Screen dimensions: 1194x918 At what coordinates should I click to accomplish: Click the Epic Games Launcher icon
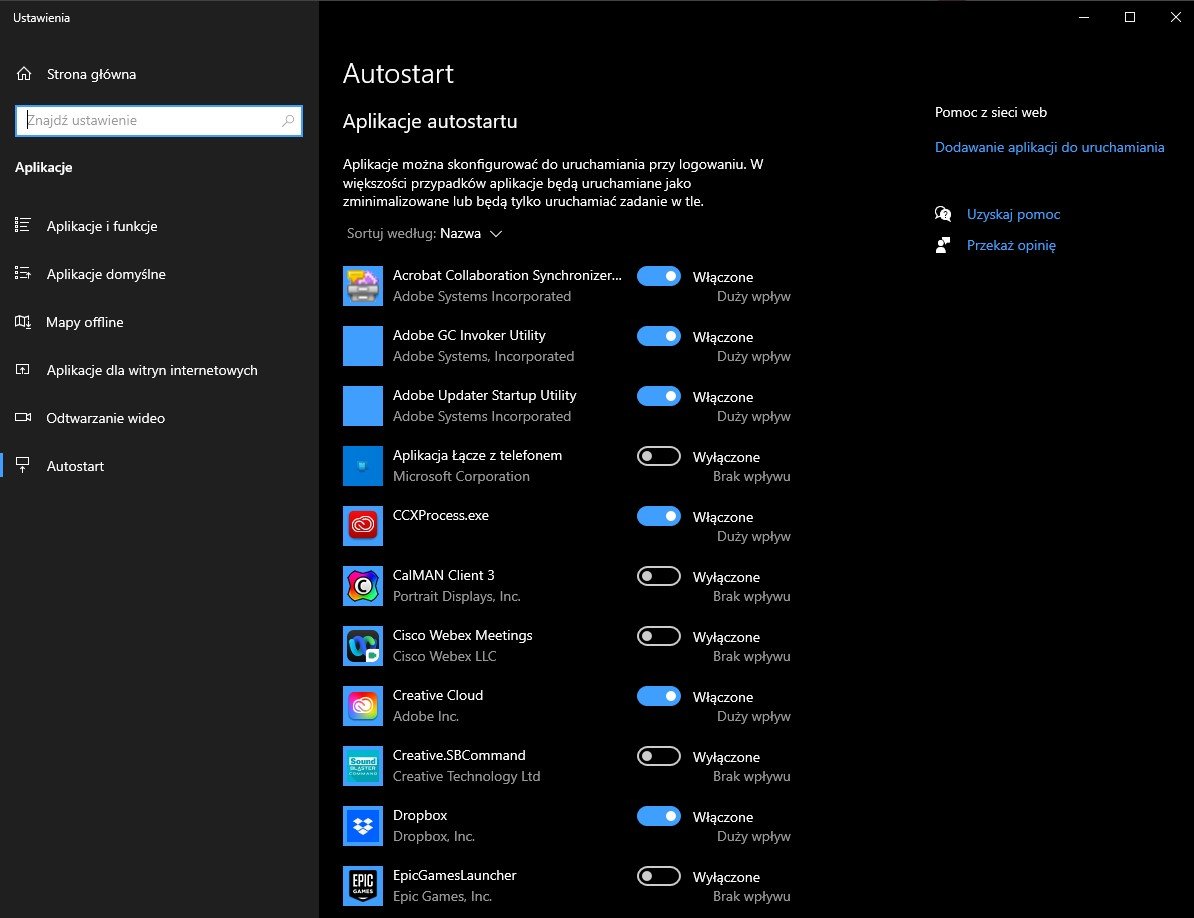click(362, 886)
